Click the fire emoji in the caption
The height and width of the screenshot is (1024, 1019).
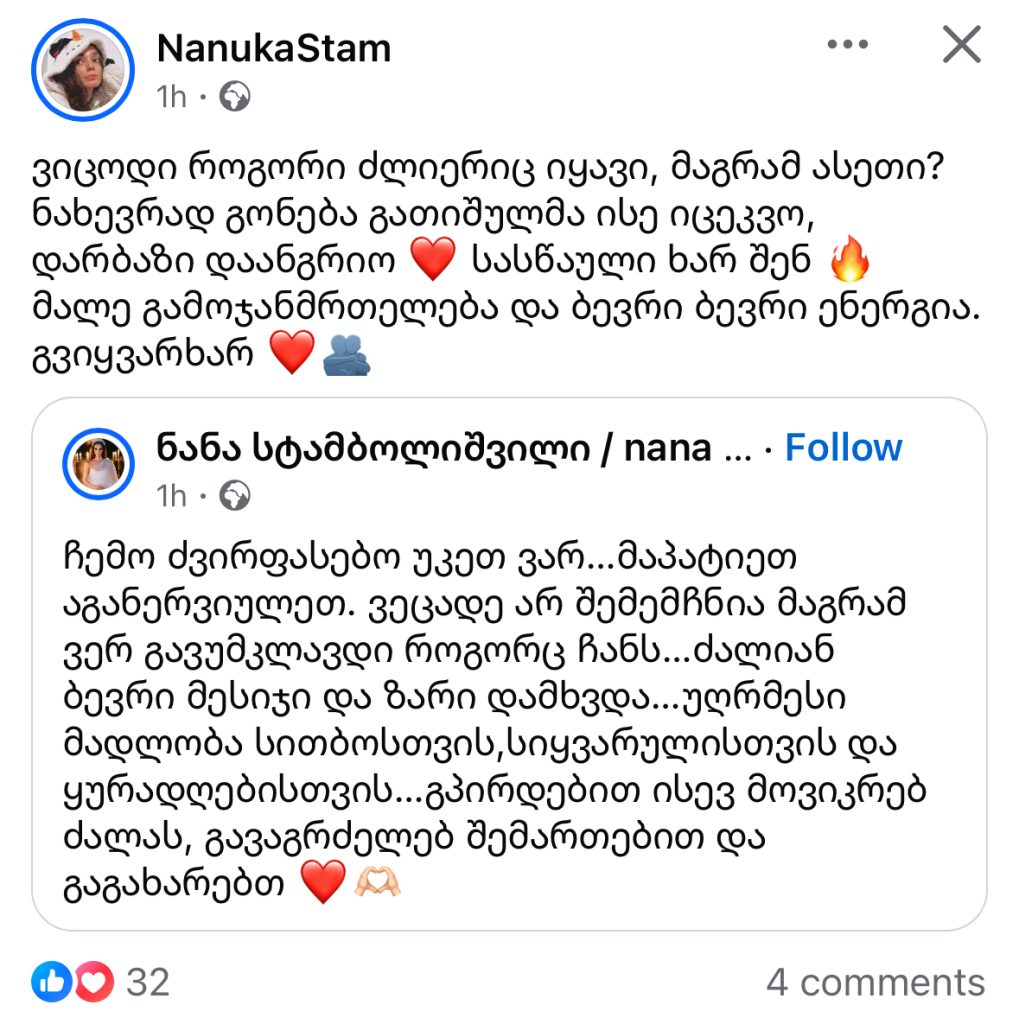coord(851,264)
